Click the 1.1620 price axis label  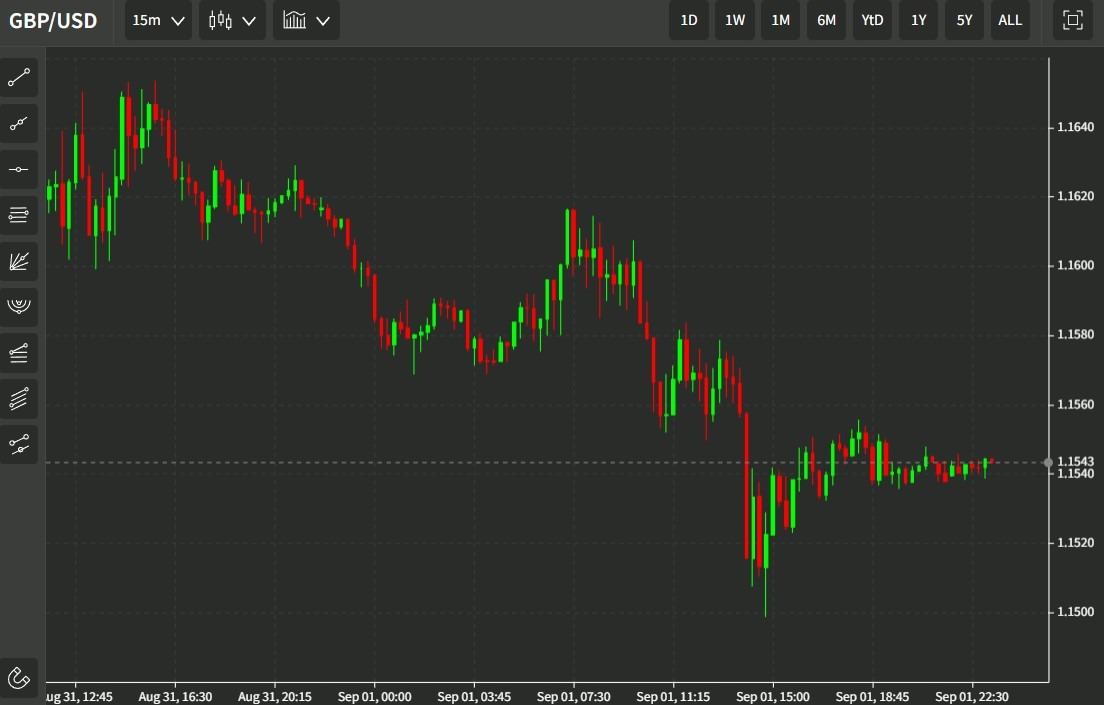(1075, 196)
